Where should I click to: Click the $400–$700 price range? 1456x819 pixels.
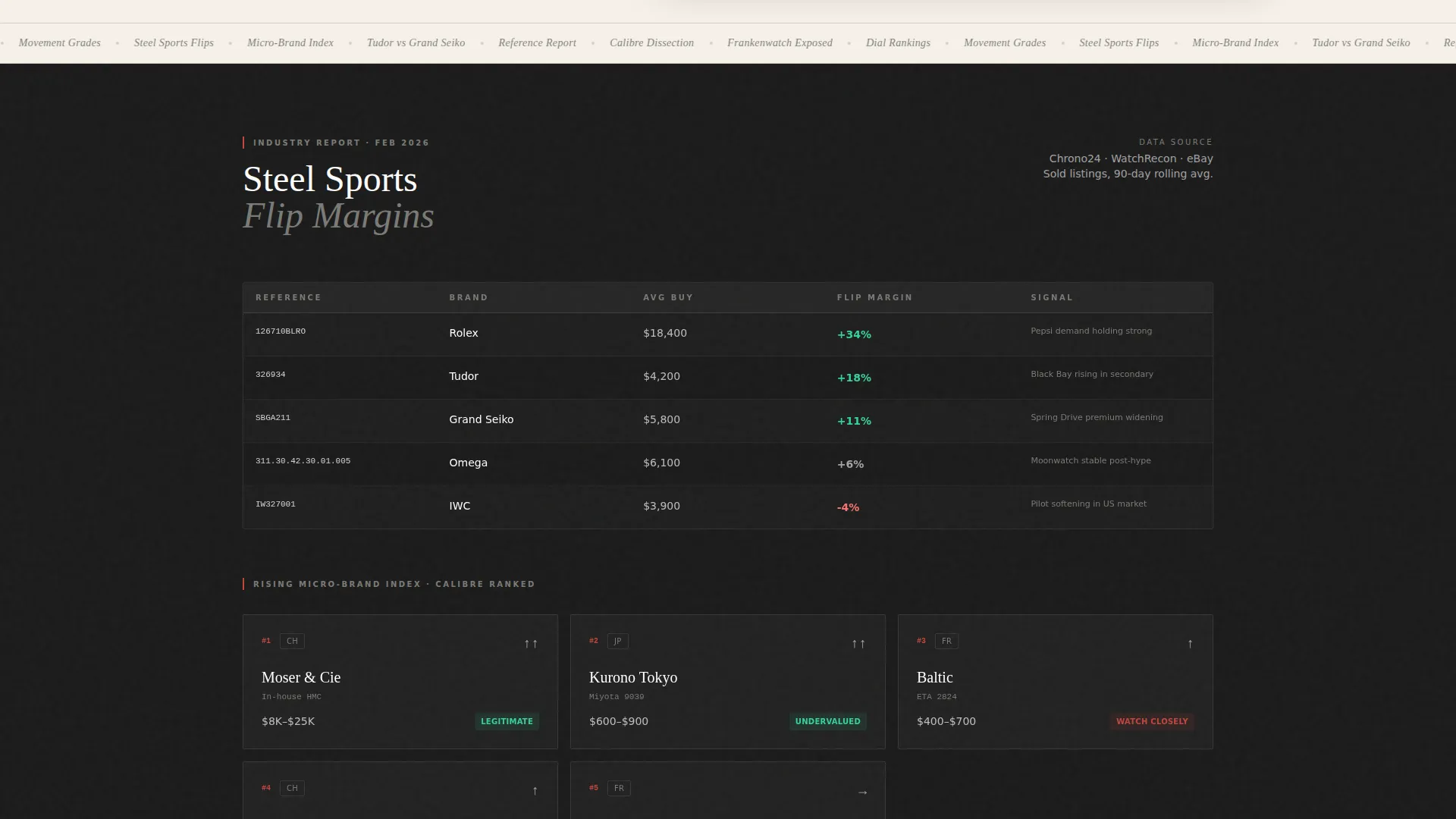coord(946,721)
